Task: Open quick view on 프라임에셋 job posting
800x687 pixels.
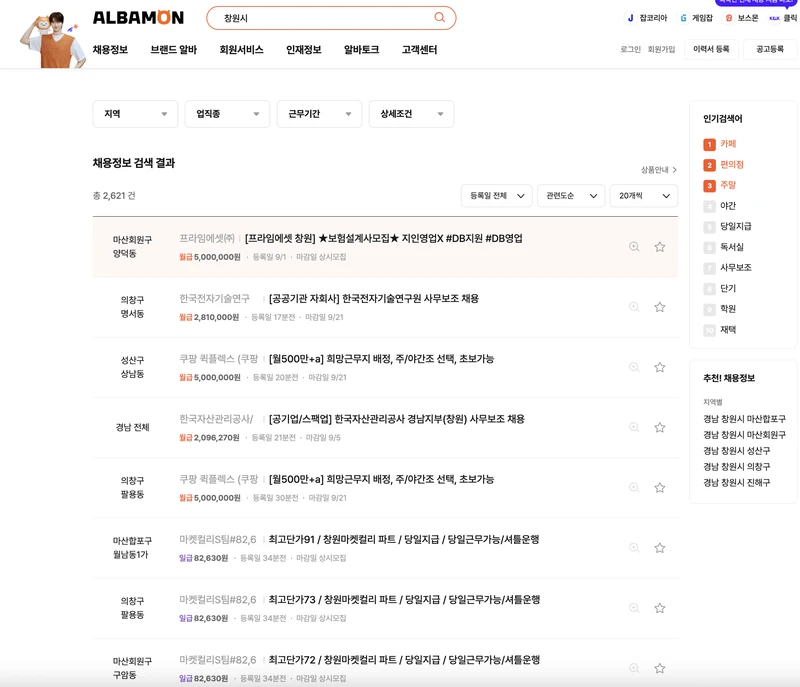Action: (634, 246)
